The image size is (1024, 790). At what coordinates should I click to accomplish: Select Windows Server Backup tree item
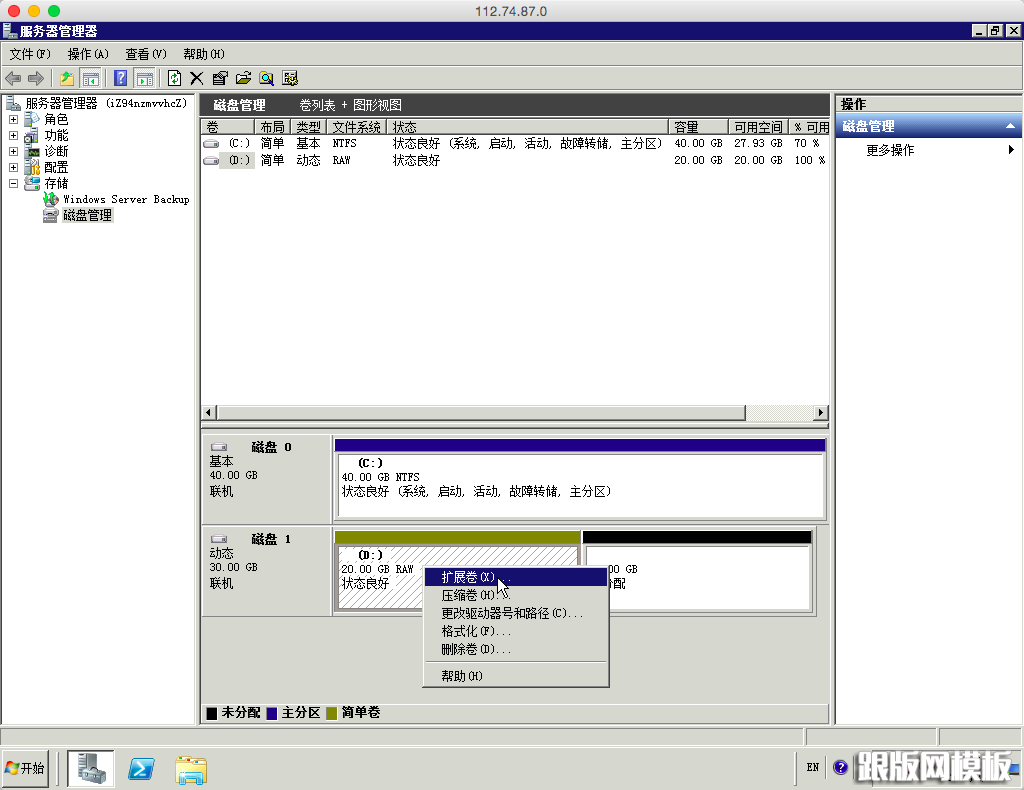[x=126, y=199]
